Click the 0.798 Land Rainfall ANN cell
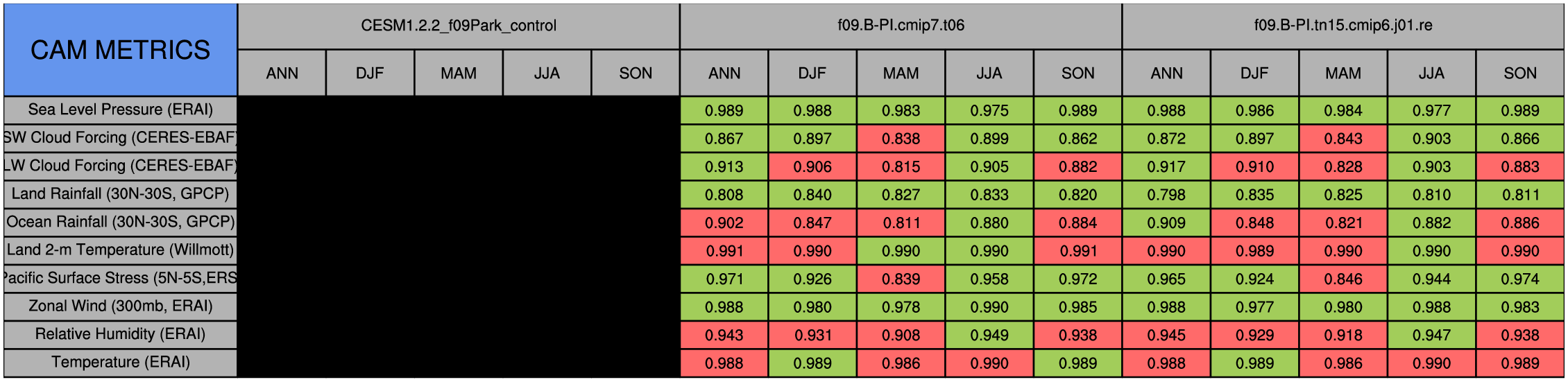The image size is (1568, 382). [x=1166, y=195]
